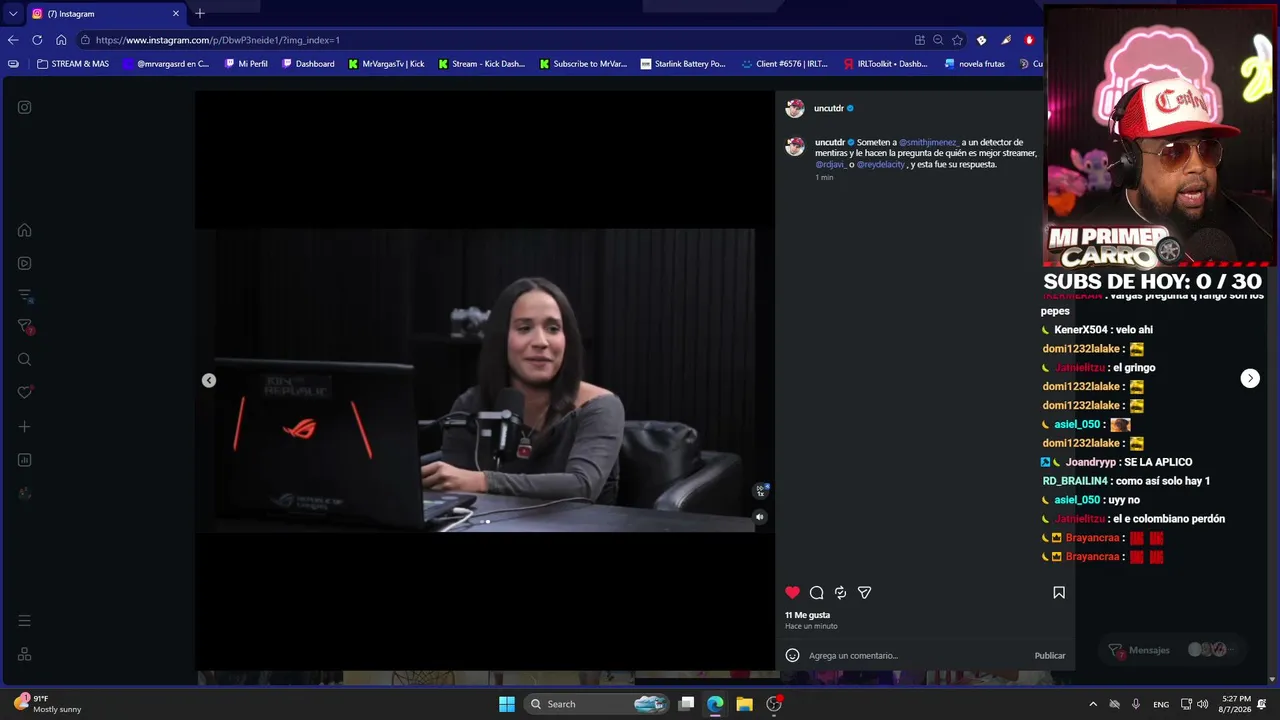Open Reels from Instagram sidebar
Image resolution: width=1280 pixels, height=720 pixels.
click(25, 263)
